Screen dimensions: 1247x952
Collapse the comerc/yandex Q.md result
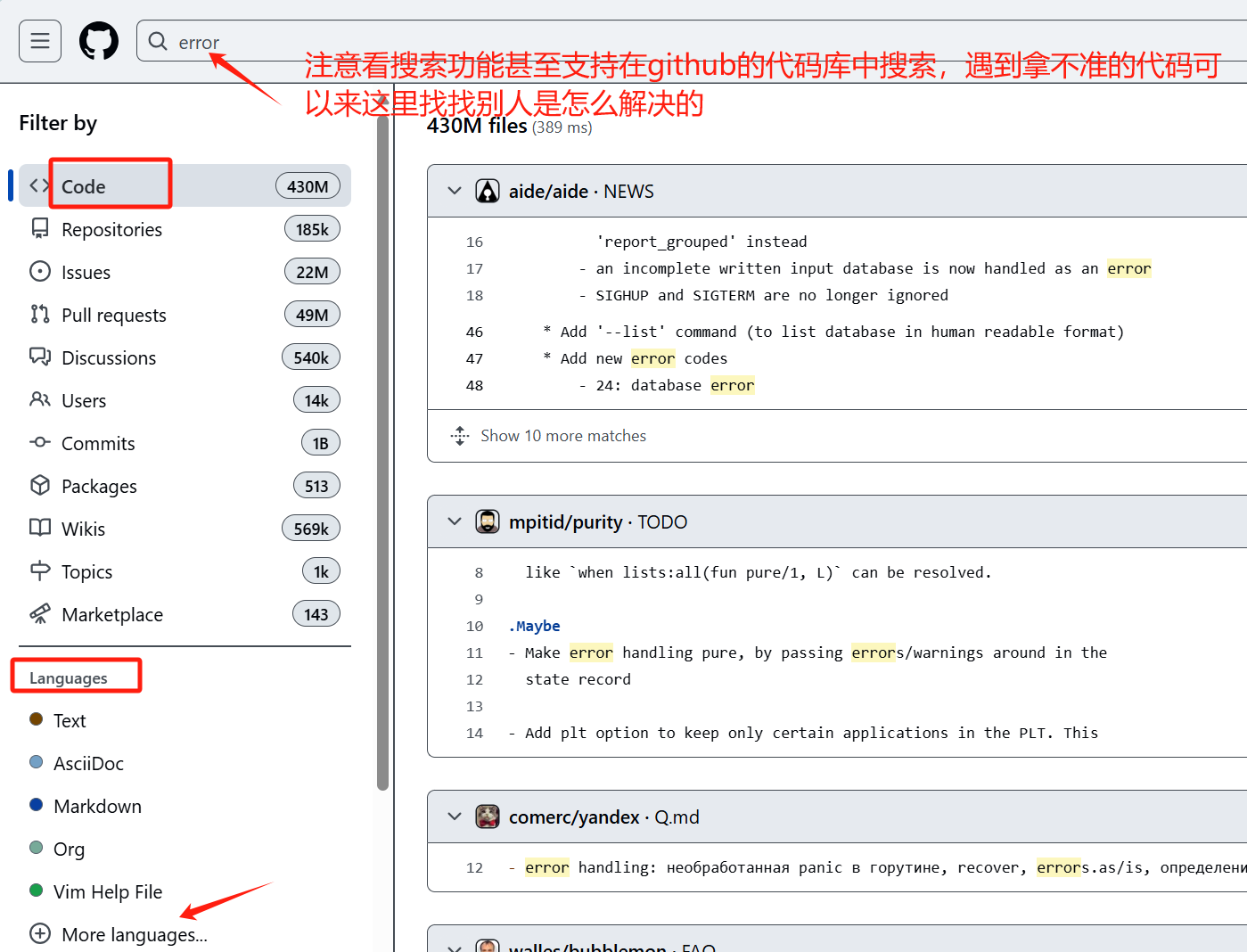[x=455, y=817]
